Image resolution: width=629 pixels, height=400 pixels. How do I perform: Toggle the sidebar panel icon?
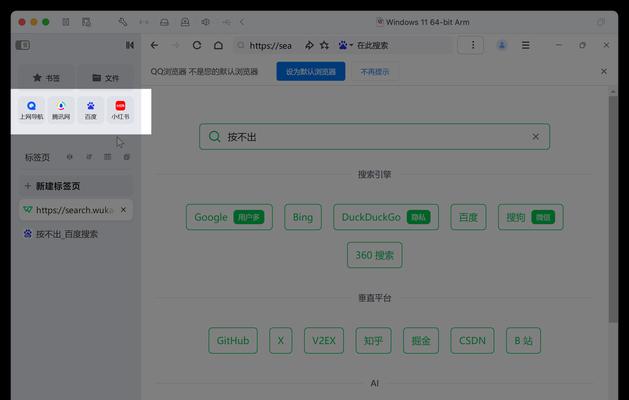point(23,45)
